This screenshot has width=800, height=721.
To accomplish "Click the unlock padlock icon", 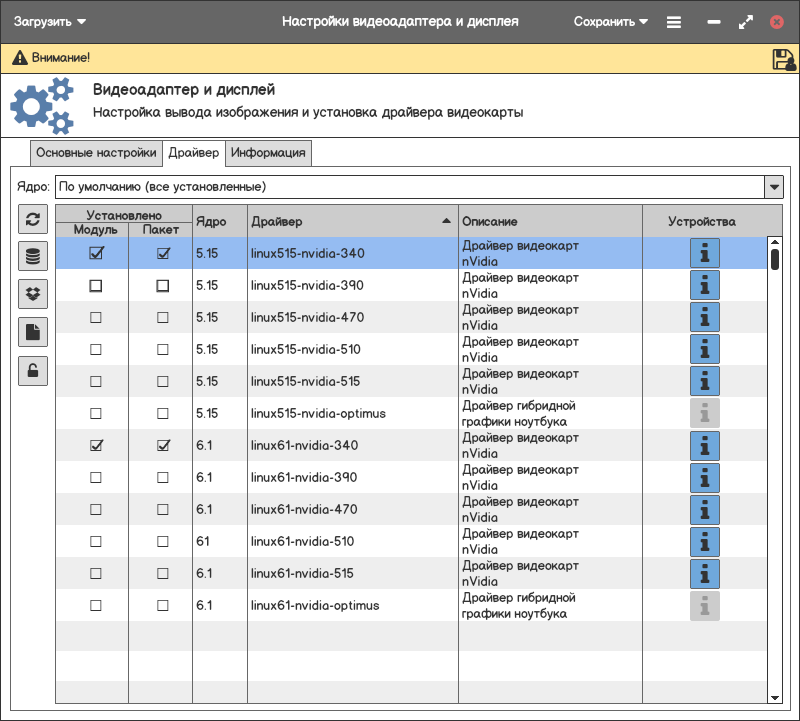I will [33, 370].
